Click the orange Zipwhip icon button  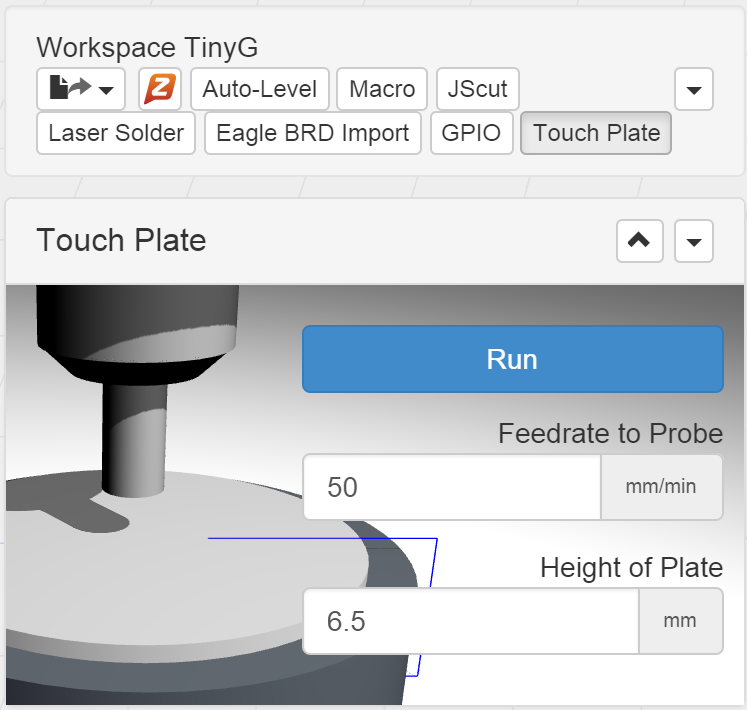160,90
